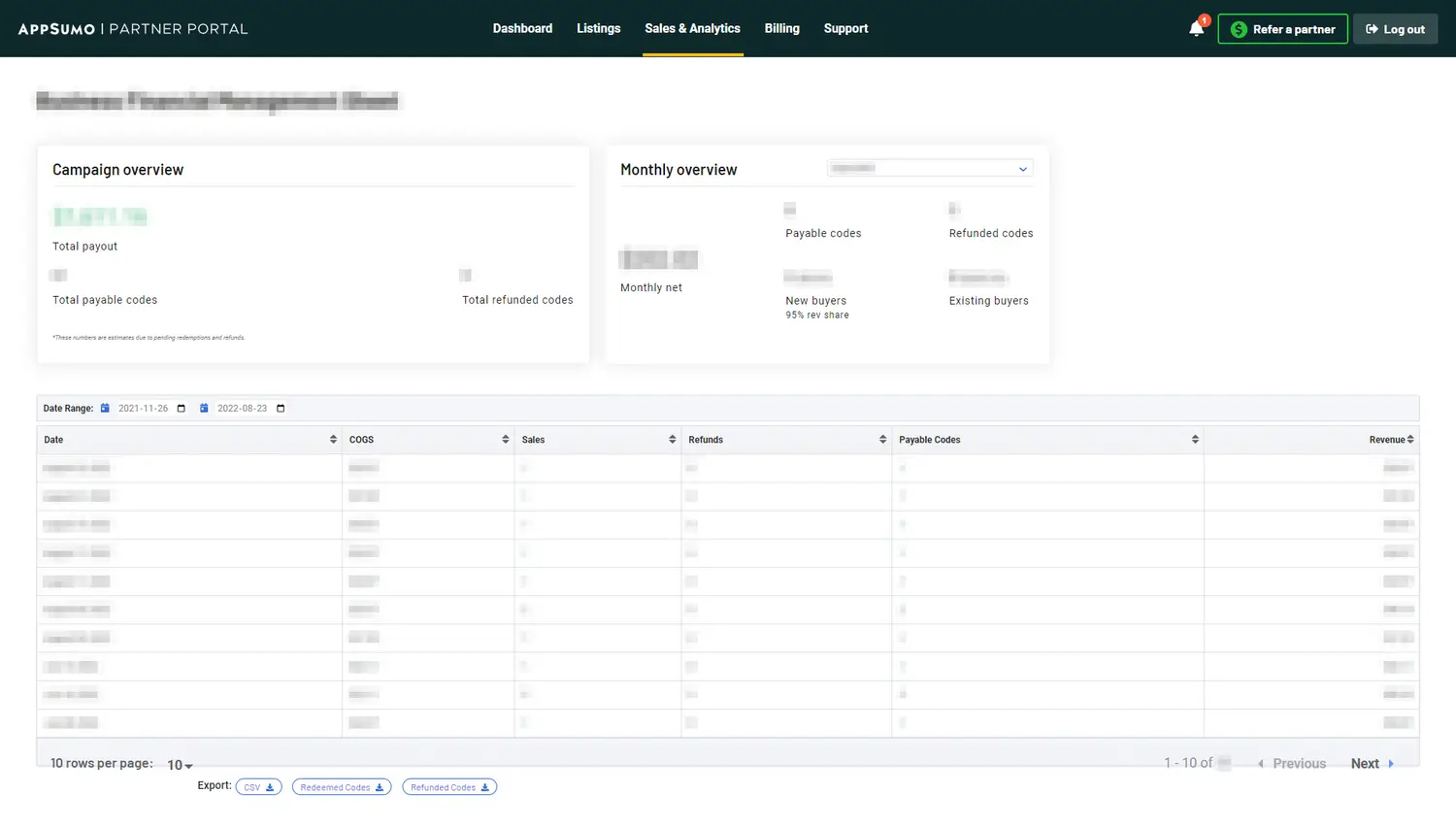Open the Dashboard tab
Screen dimensions: 1456x827
(x=522, y=29)
